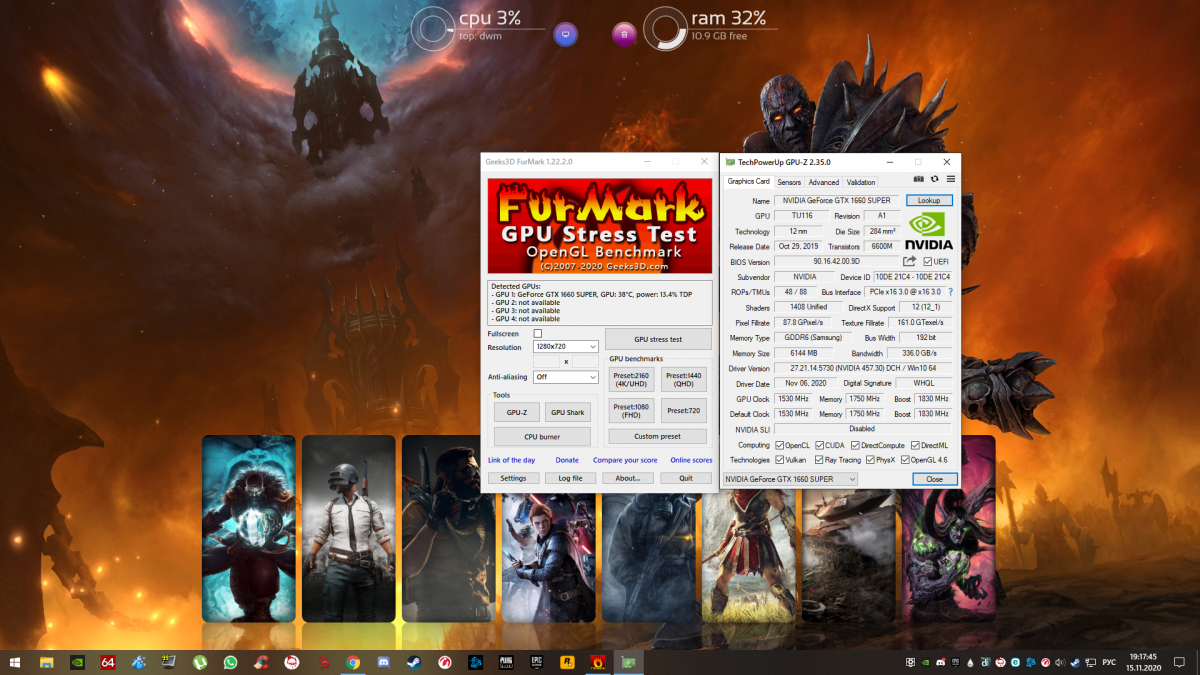This screenshot has width=1200, height=675.
Task: Launch Google Chrome from the taskbar
Action: (x=353, y=662)
